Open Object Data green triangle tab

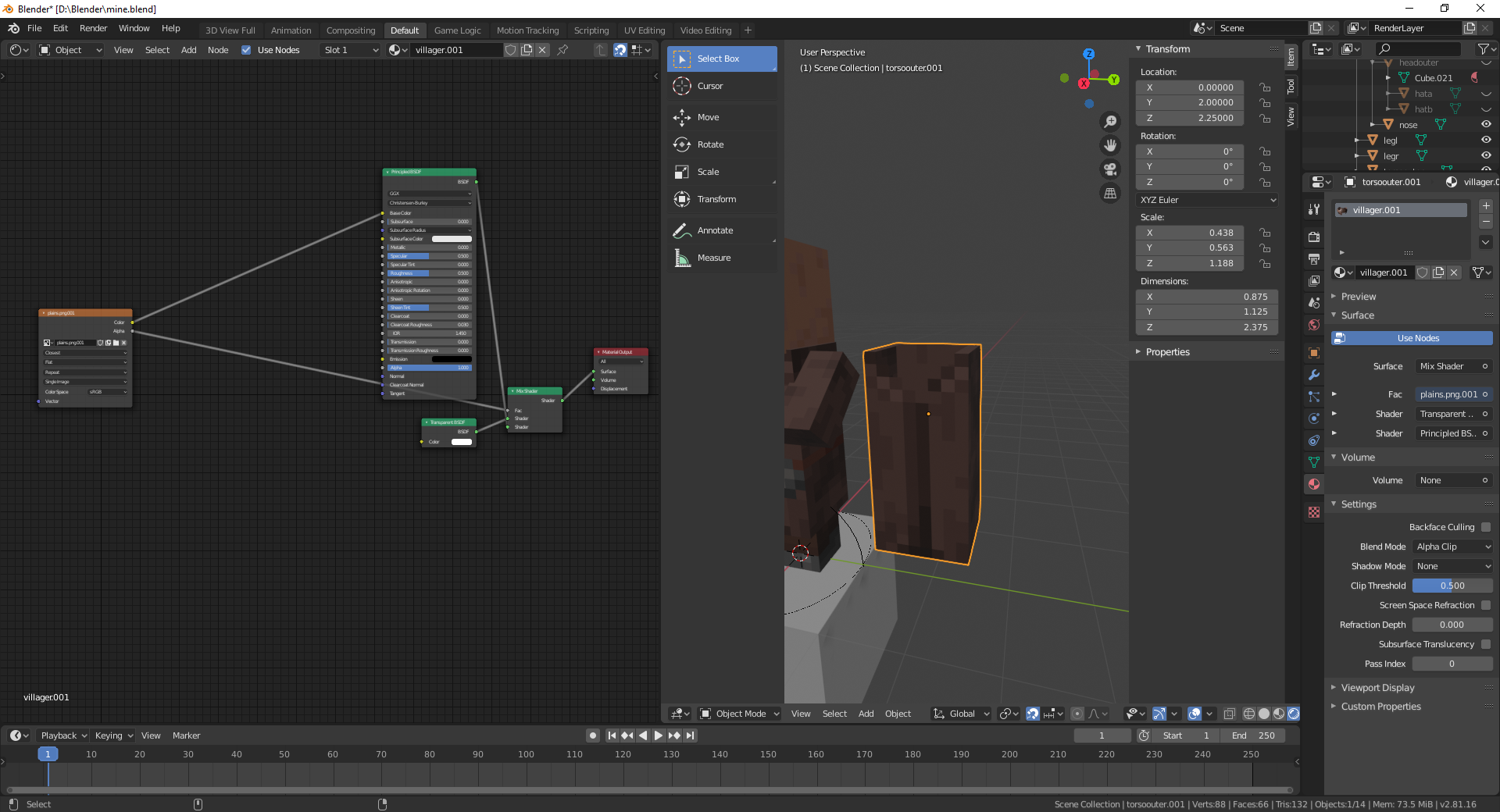click(x=1314, y=462)
